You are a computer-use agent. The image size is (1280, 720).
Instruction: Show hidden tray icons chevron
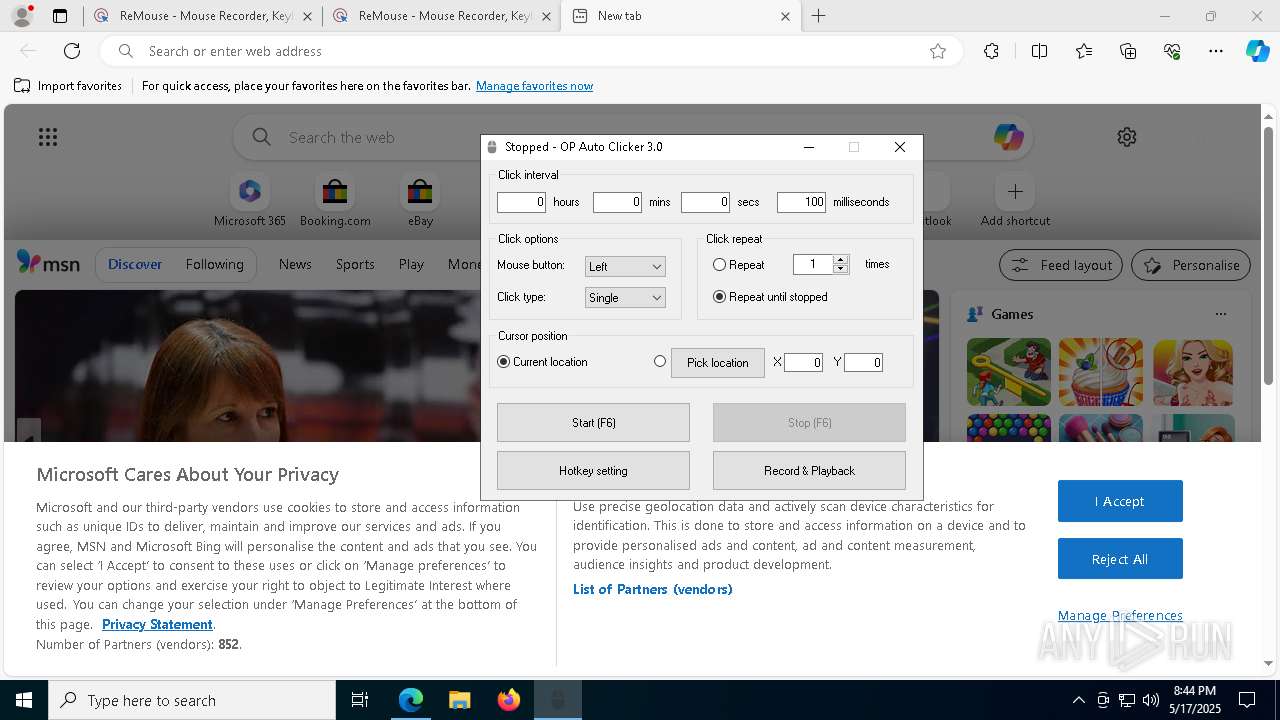[1078, 700]
